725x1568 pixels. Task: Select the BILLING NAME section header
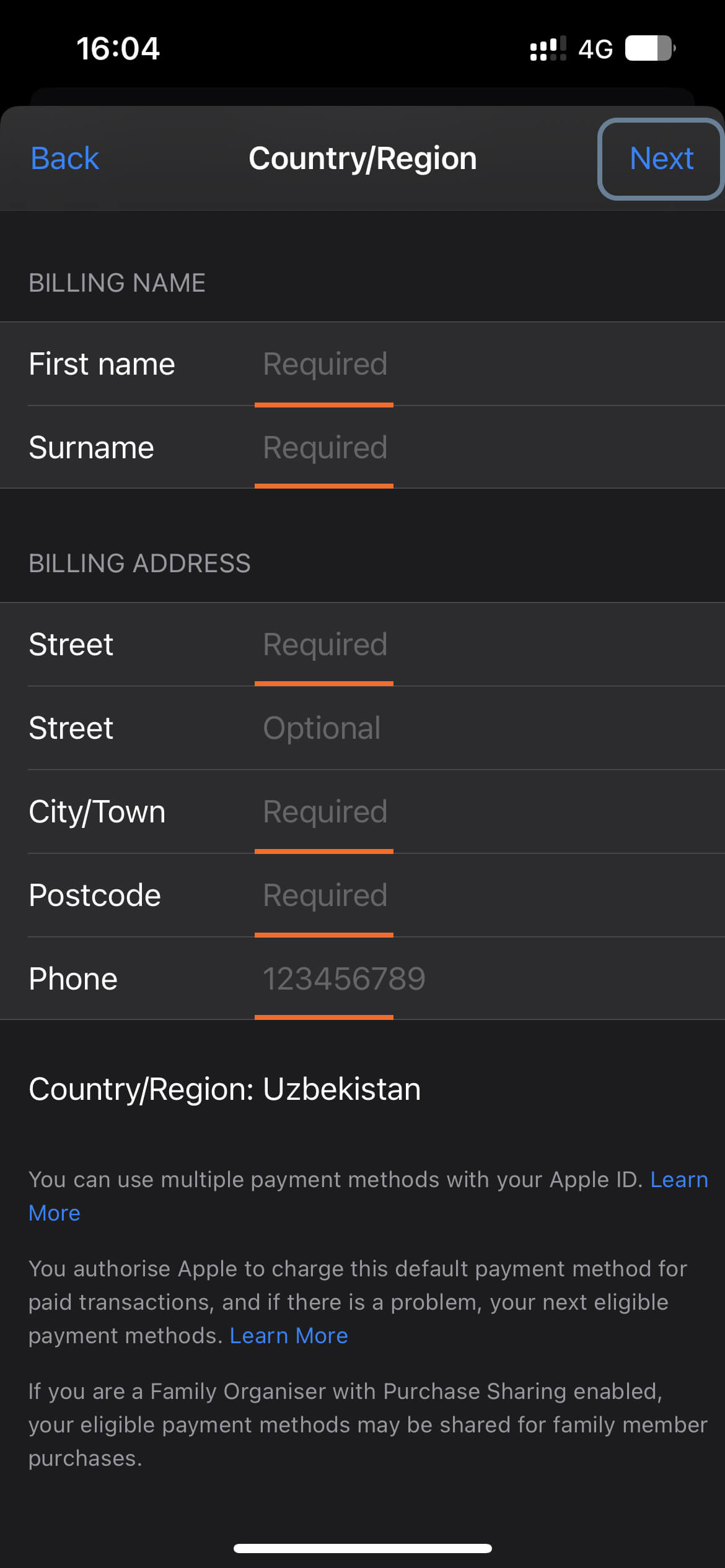click(x=118, y=283)
